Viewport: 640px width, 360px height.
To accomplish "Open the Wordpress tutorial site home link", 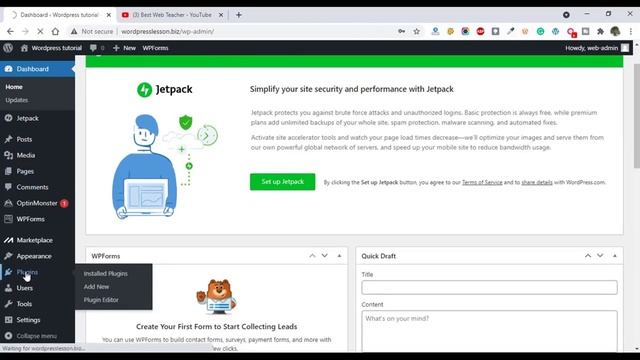I will (x=51, y=48).
